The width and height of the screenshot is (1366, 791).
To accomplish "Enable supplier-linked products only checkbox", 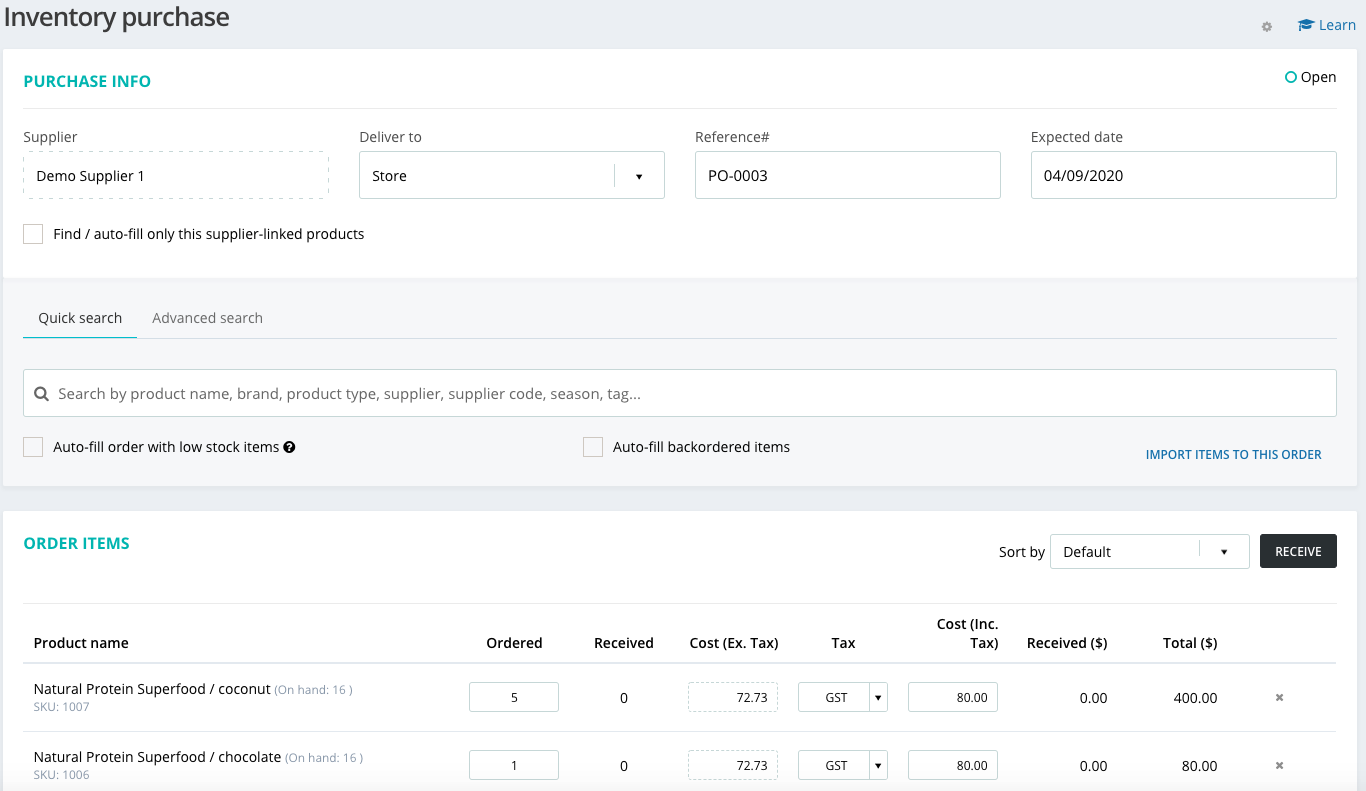I will (33, 234).
